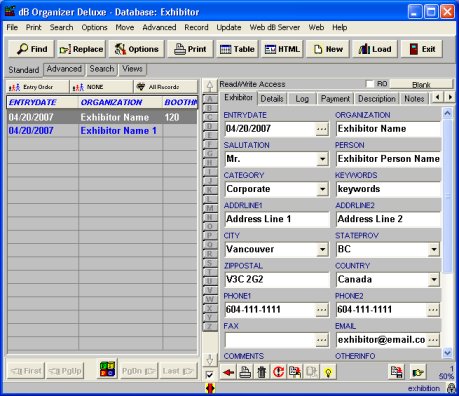
Task: Switch to the Payment tab
Action: click(335, 99)
